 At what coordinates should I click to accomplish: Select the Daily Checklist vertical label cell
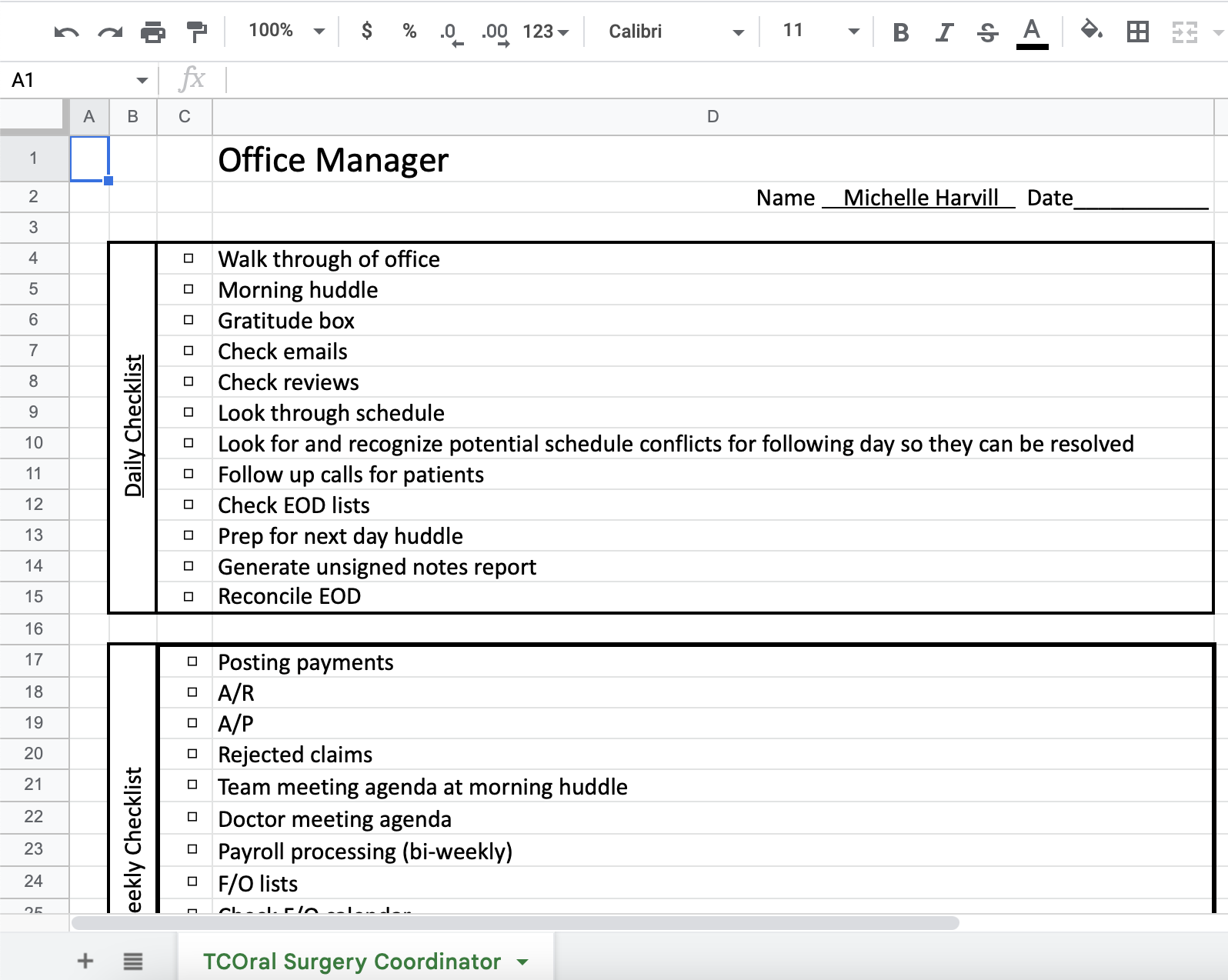133,428
